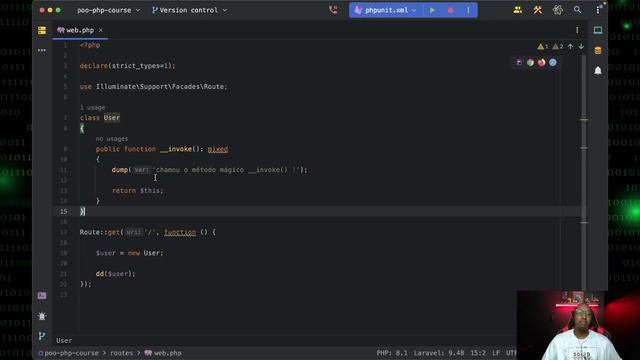
Task: Open the more tool windows ellipsis
Action: point(42,50)
